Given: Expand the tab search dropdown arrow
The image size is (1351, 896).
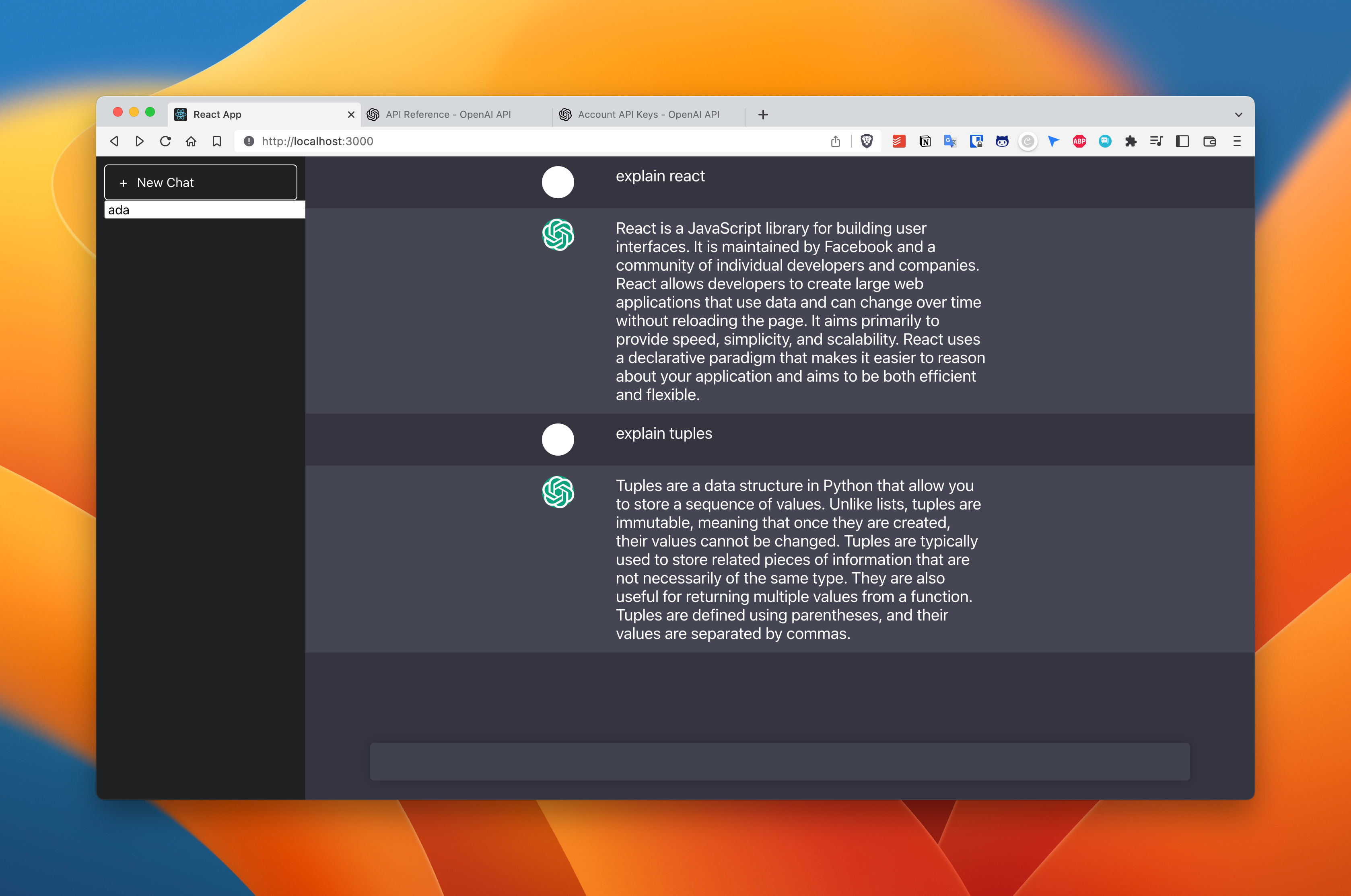Looking at the screenshot, I should point(1238,114).
